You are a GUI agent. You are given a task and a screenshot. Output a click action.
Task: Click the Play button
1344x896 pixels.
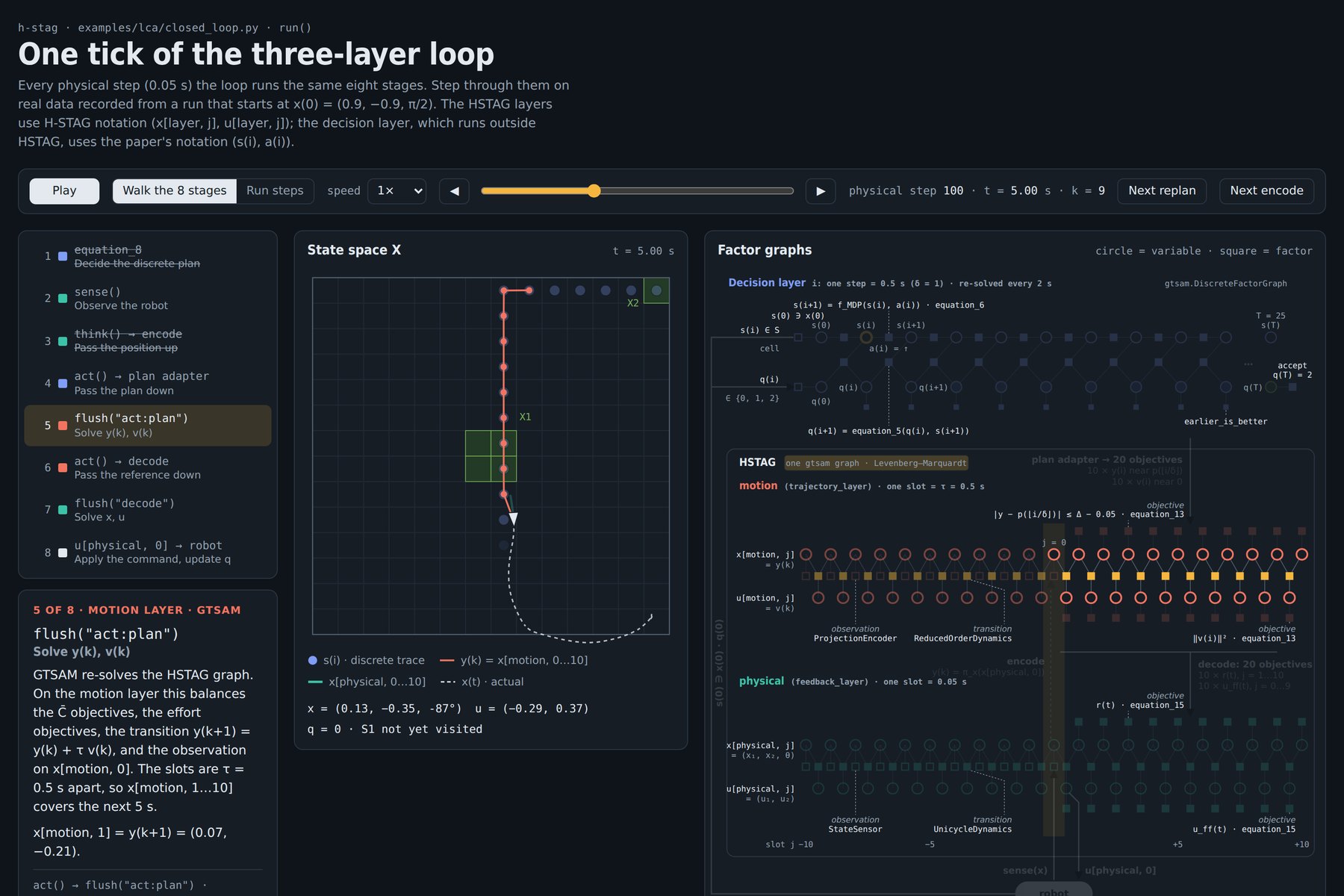click(x=64, y=191)
